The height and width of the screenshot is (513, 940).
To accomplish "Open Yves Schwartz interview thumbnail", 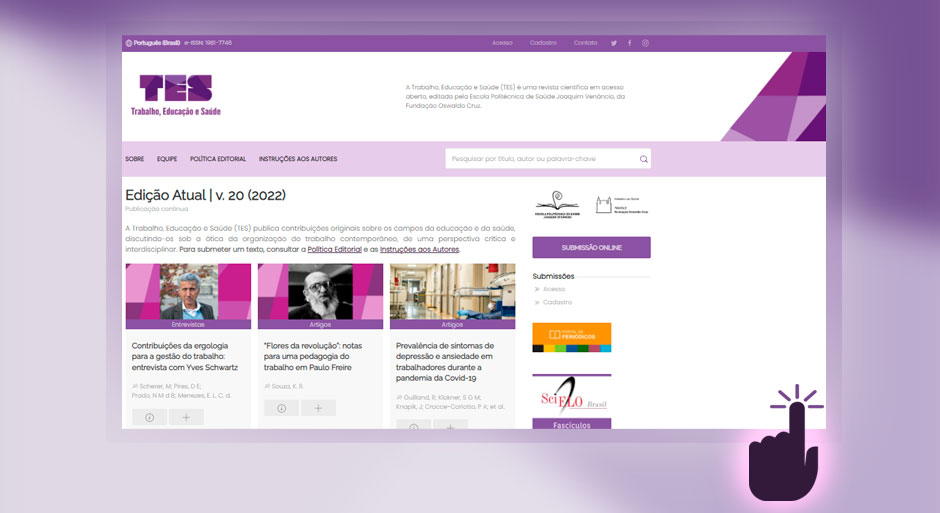I will coord(188,292).
